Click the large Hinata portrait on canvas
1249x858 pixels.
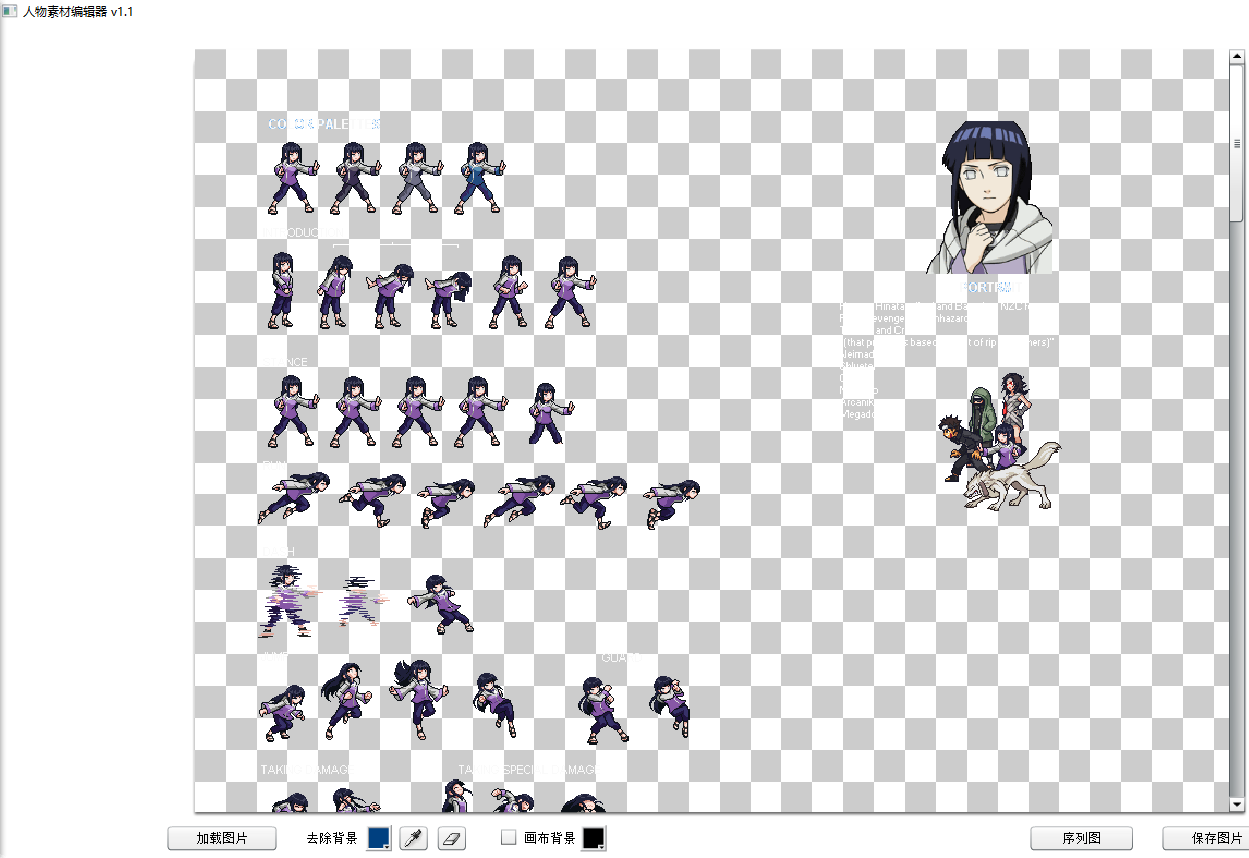pyautogui.click(x=991, y=197)
